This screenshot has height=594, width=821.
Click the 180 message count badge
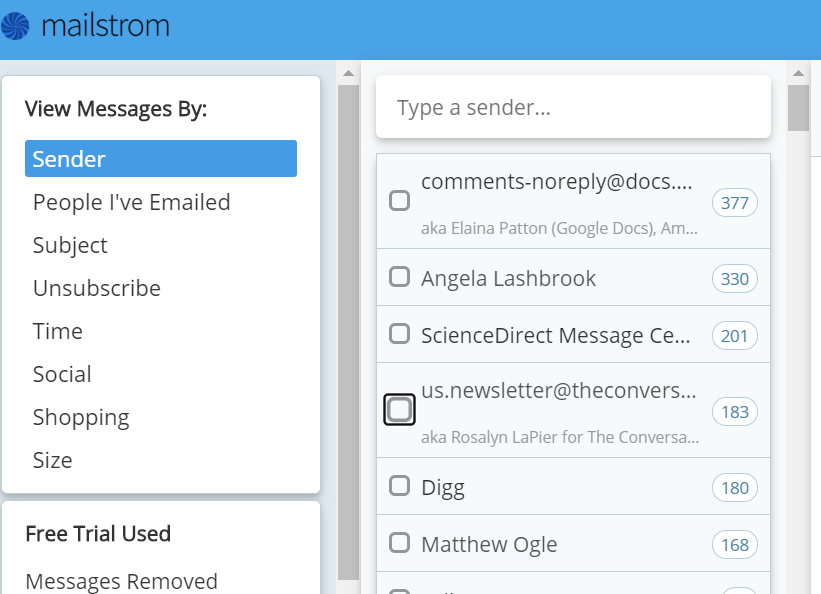(735, 488)
